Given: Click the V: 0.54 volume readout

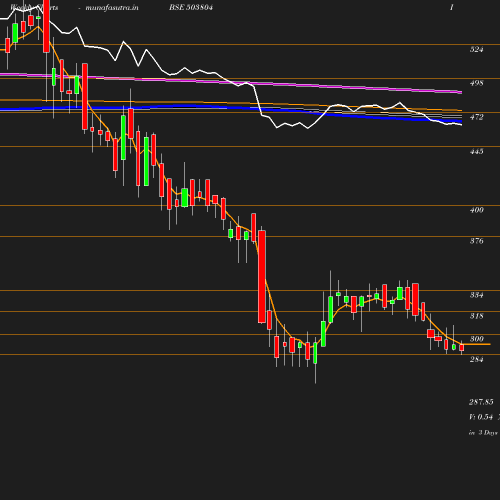Looking at the screenshot, I should click(481, 417).
